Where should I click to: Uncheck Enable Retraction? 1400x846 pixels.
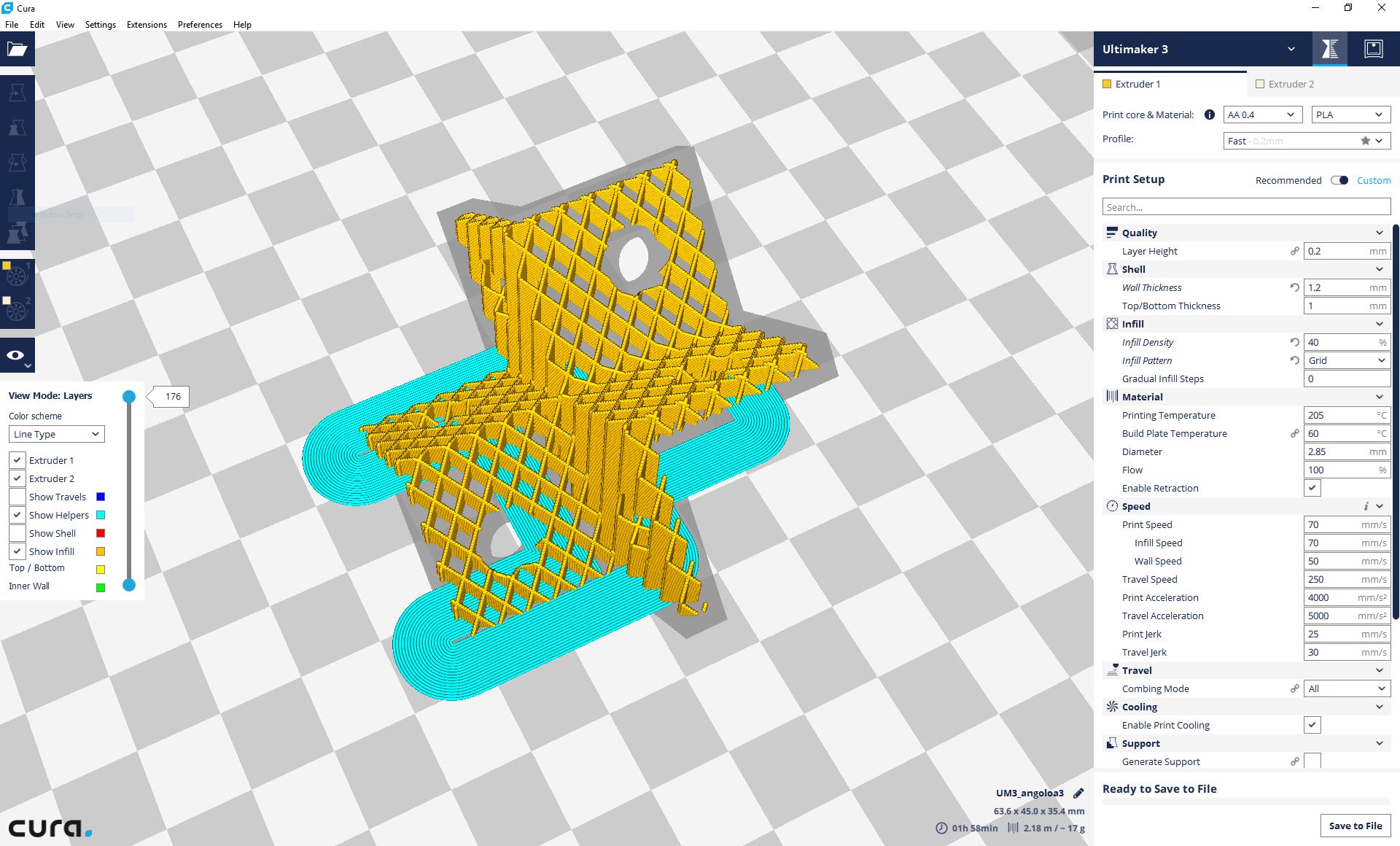click(1312, 488)
